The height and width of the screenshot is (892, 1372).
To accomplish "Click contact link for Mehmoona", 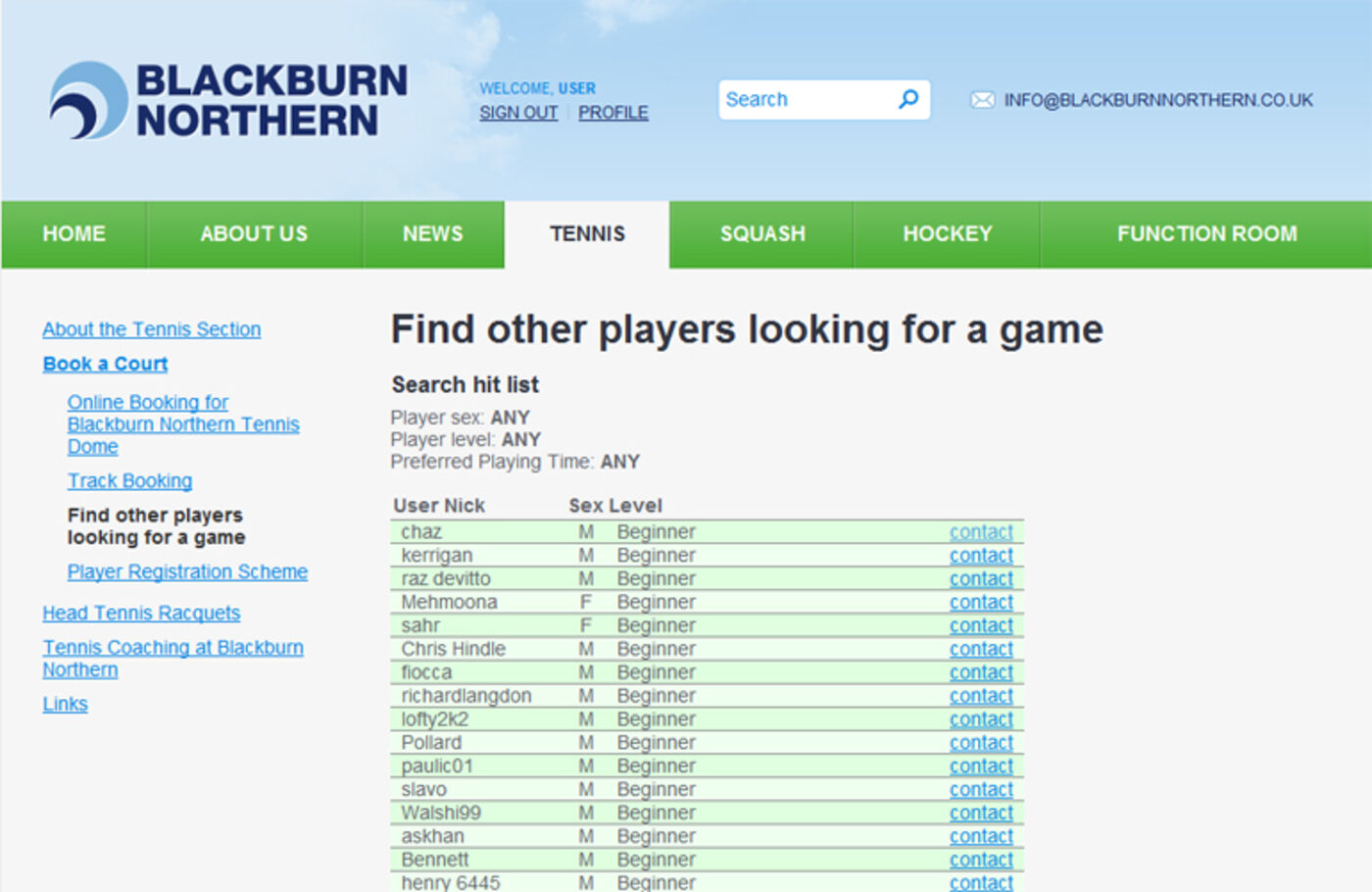I will point(981,603).
